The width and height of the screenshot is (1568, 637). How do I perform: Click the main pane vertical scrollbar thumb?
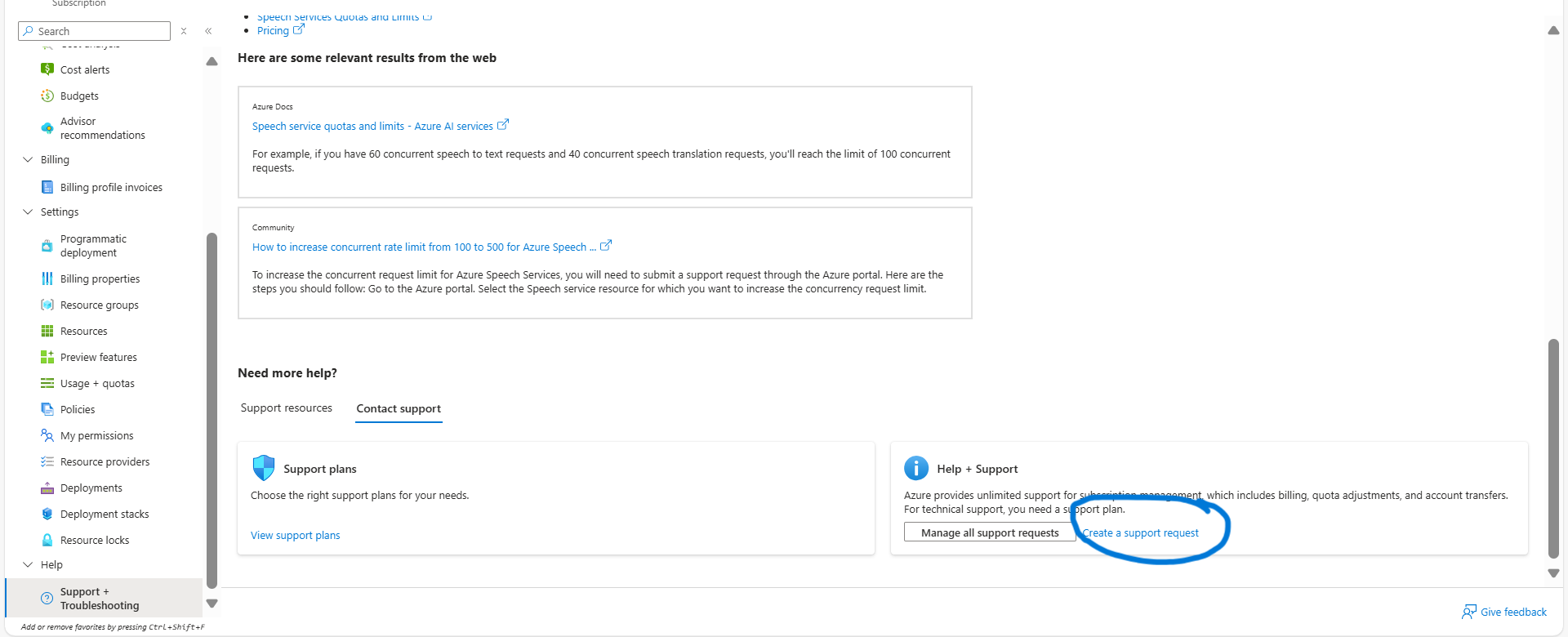pos(1553,448)
